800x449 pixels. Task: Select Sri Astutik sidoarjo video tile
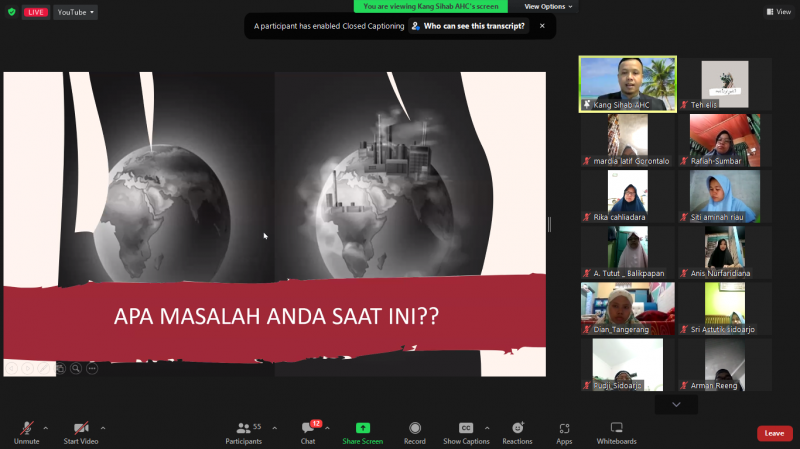tap(725, 309)
